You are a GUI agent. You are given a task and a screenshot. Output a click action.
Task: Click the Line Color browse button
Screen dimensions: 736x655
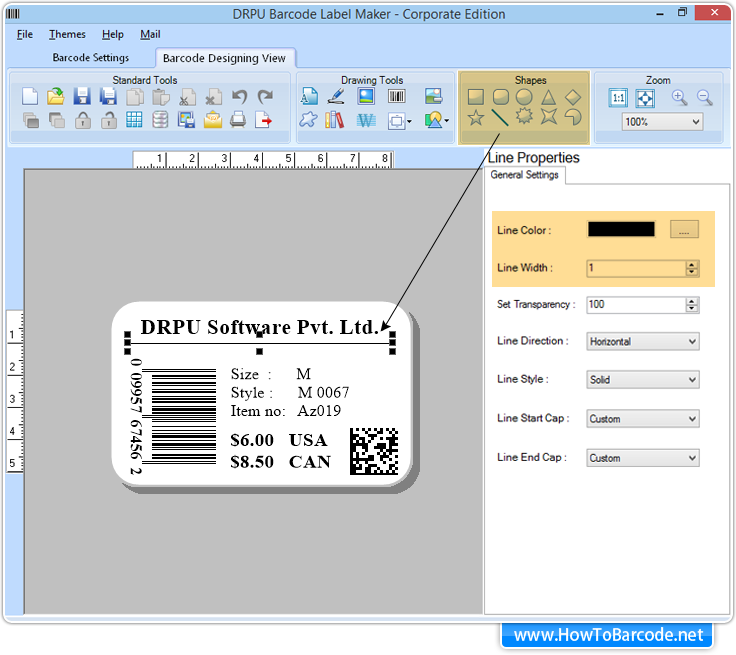(684, 229)
